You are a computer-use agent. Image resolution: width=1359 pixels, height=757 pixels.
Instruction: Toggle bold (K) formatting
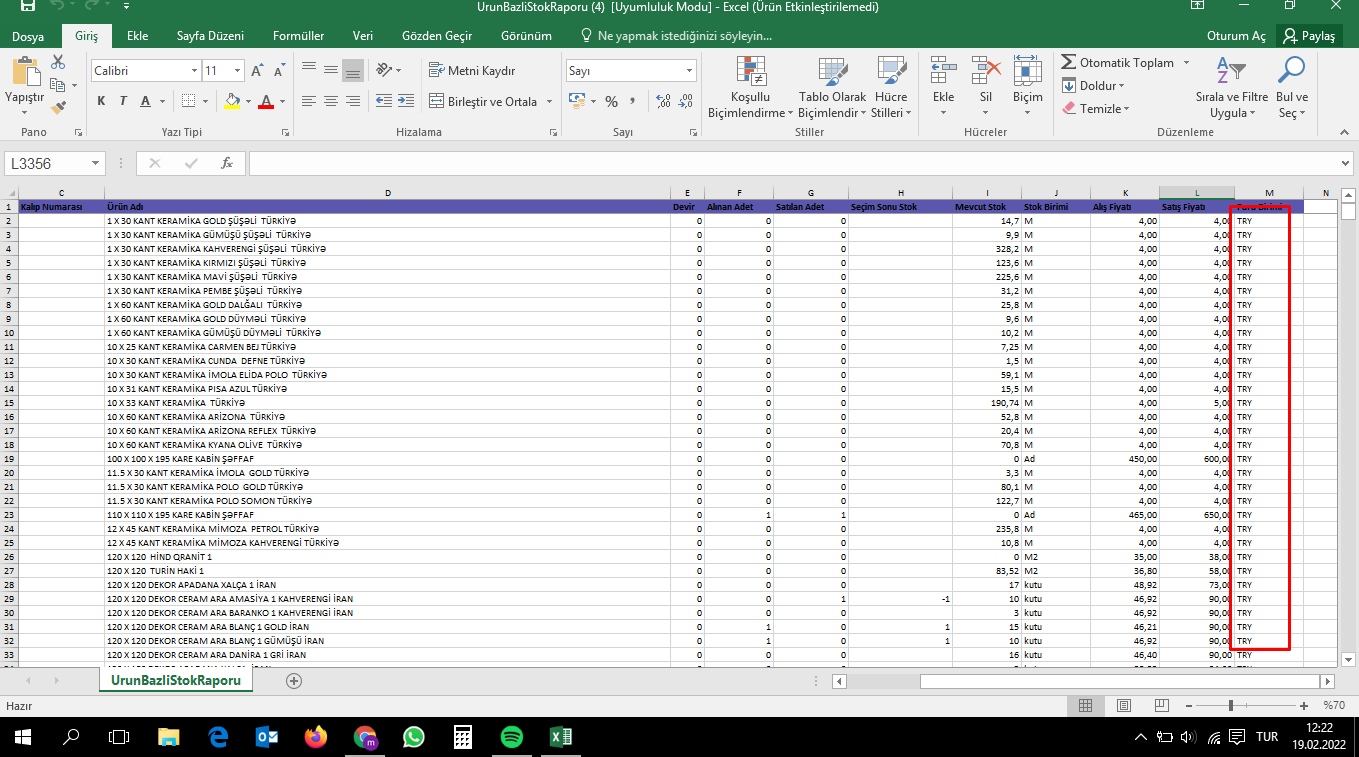click(101, 101)
